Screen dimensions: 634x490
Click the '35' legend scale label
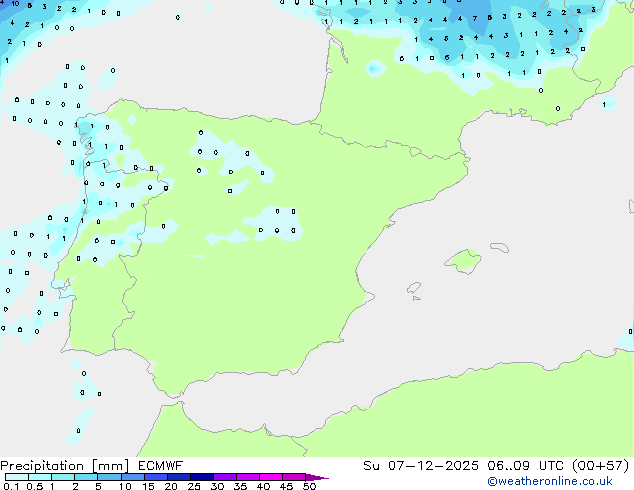click(x=240, y=486)
